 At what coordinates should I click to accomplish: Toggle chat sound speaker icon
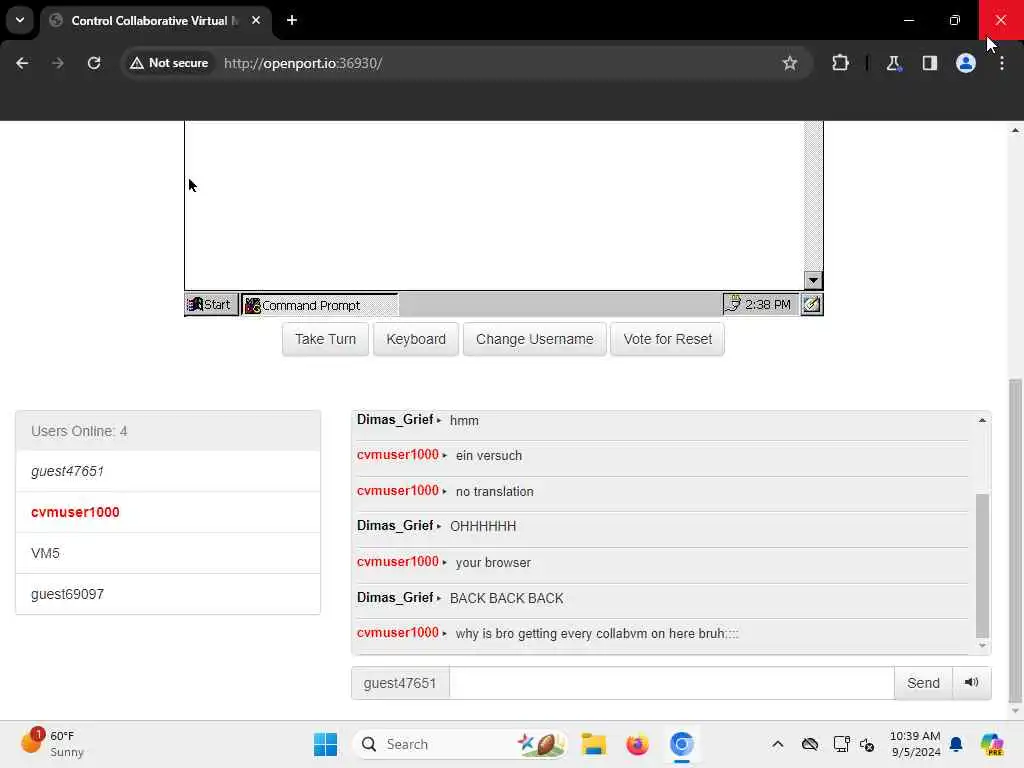click(x=971, y=682)
